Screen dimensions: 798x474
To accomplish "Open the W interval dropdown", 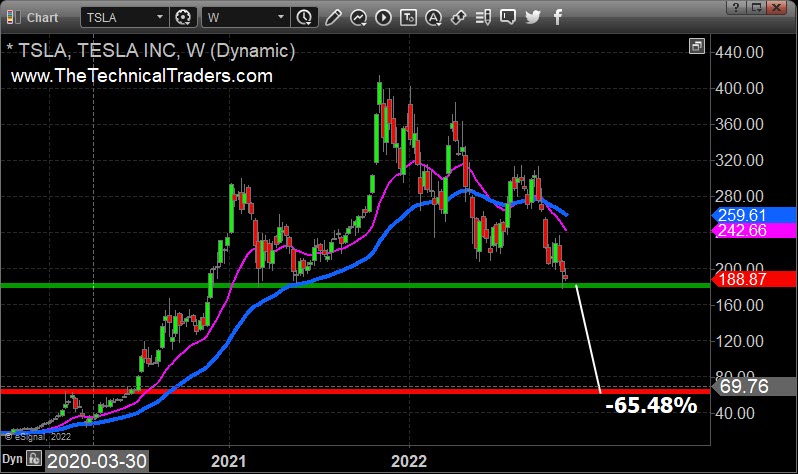I will tap(280, 17).
